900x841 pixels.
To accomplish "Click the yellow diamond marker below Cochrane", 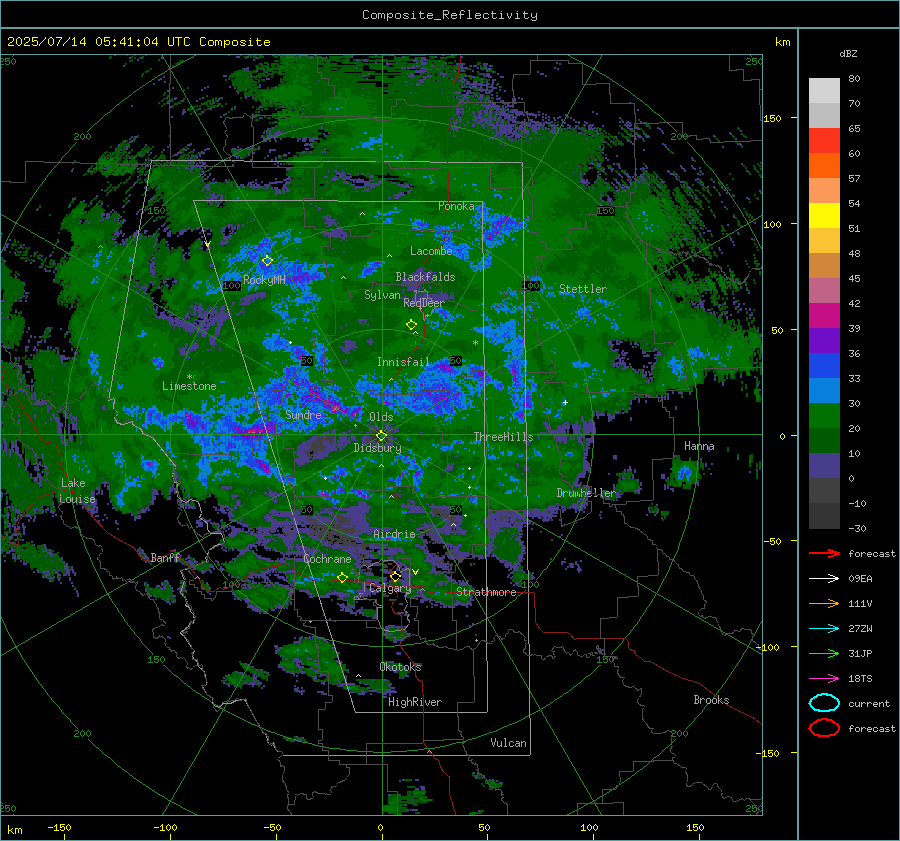I will pos(342,578).
